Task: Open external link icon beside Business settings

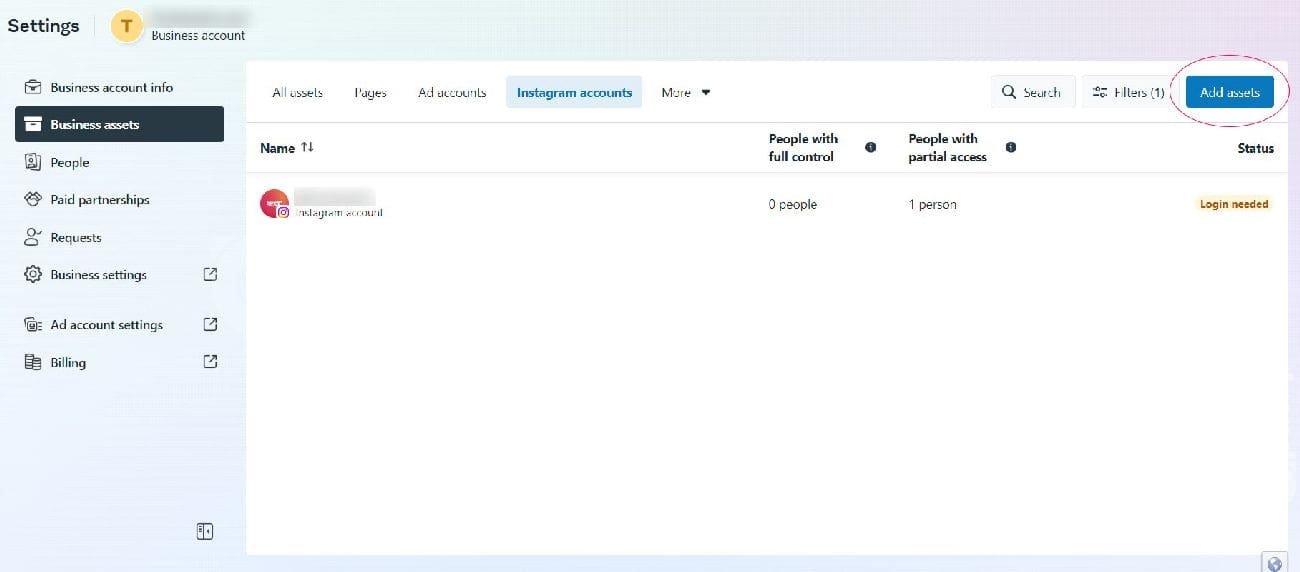Action: click(x=210, y=274)
